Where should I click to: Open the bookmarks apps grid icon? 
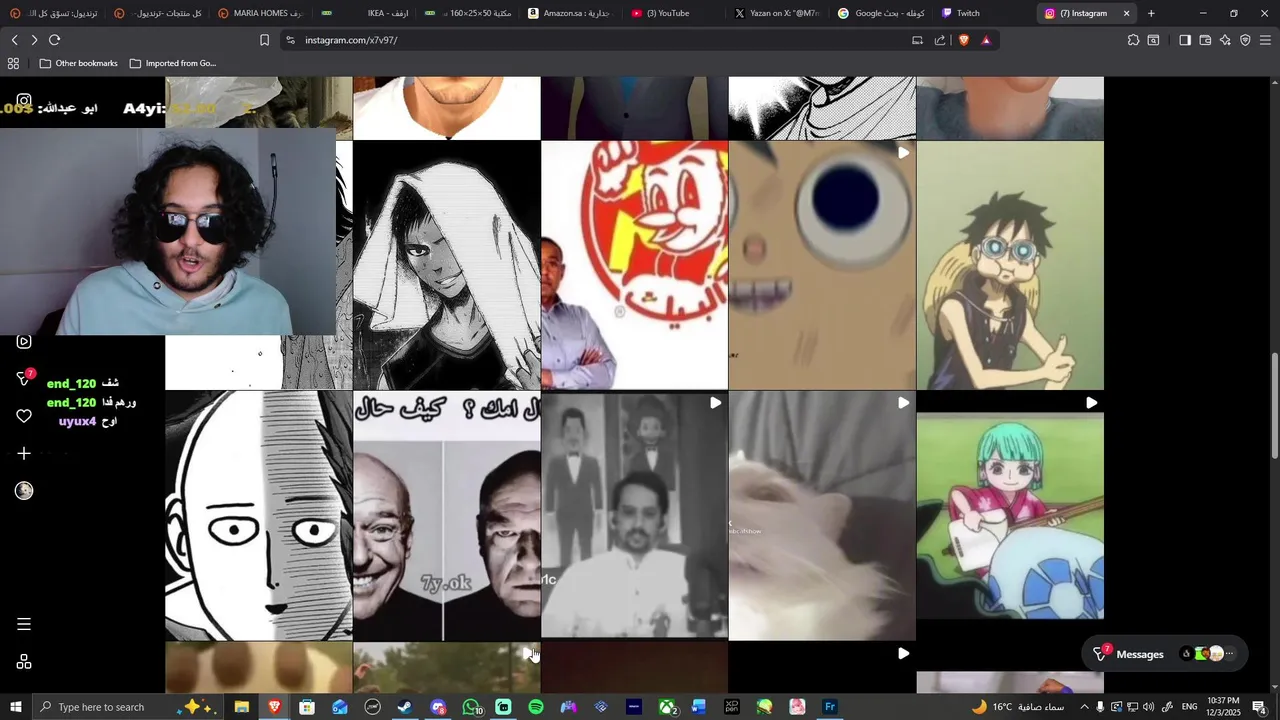tap(13, 63)
